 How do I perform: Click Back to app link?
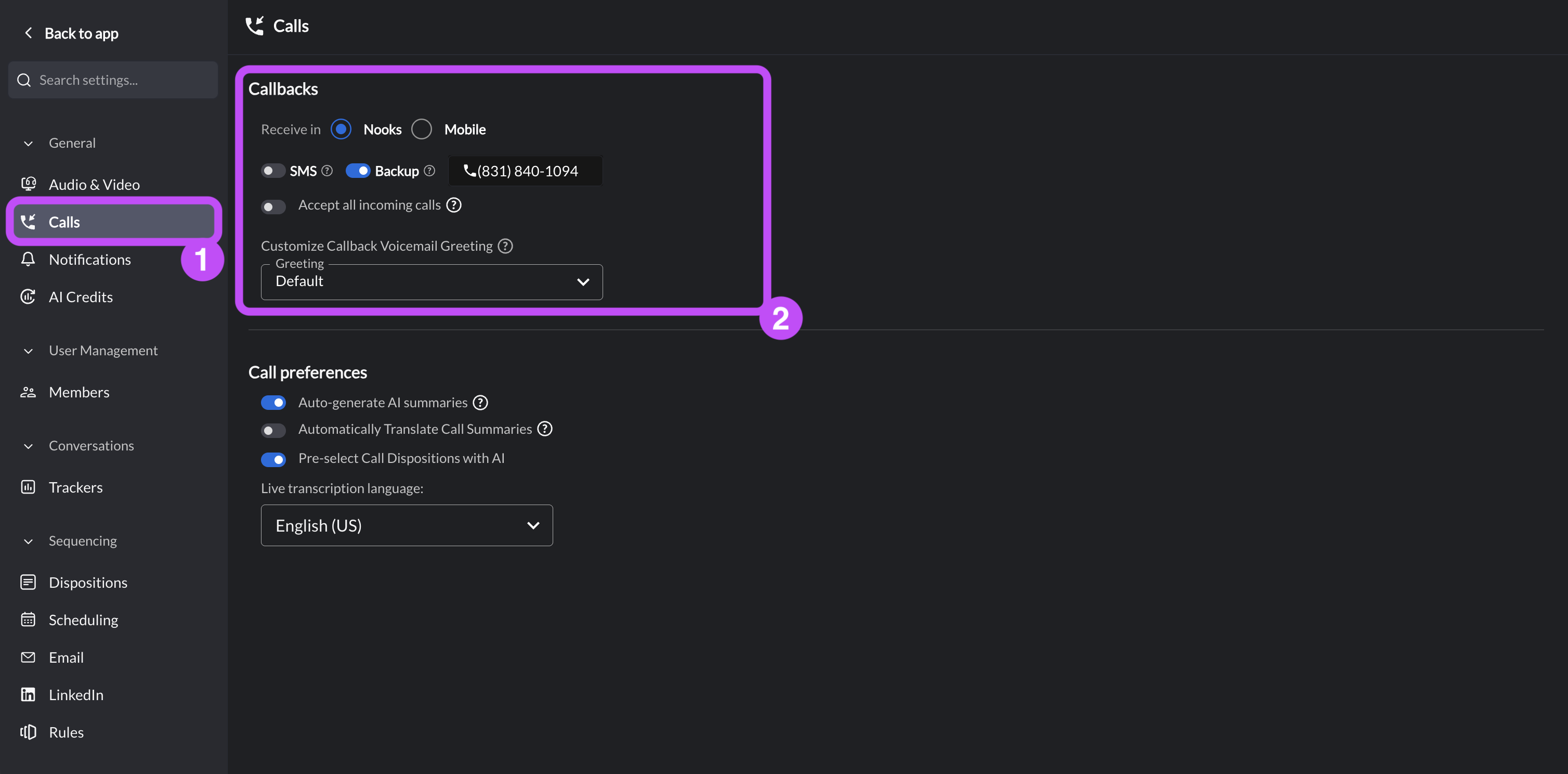82,33
